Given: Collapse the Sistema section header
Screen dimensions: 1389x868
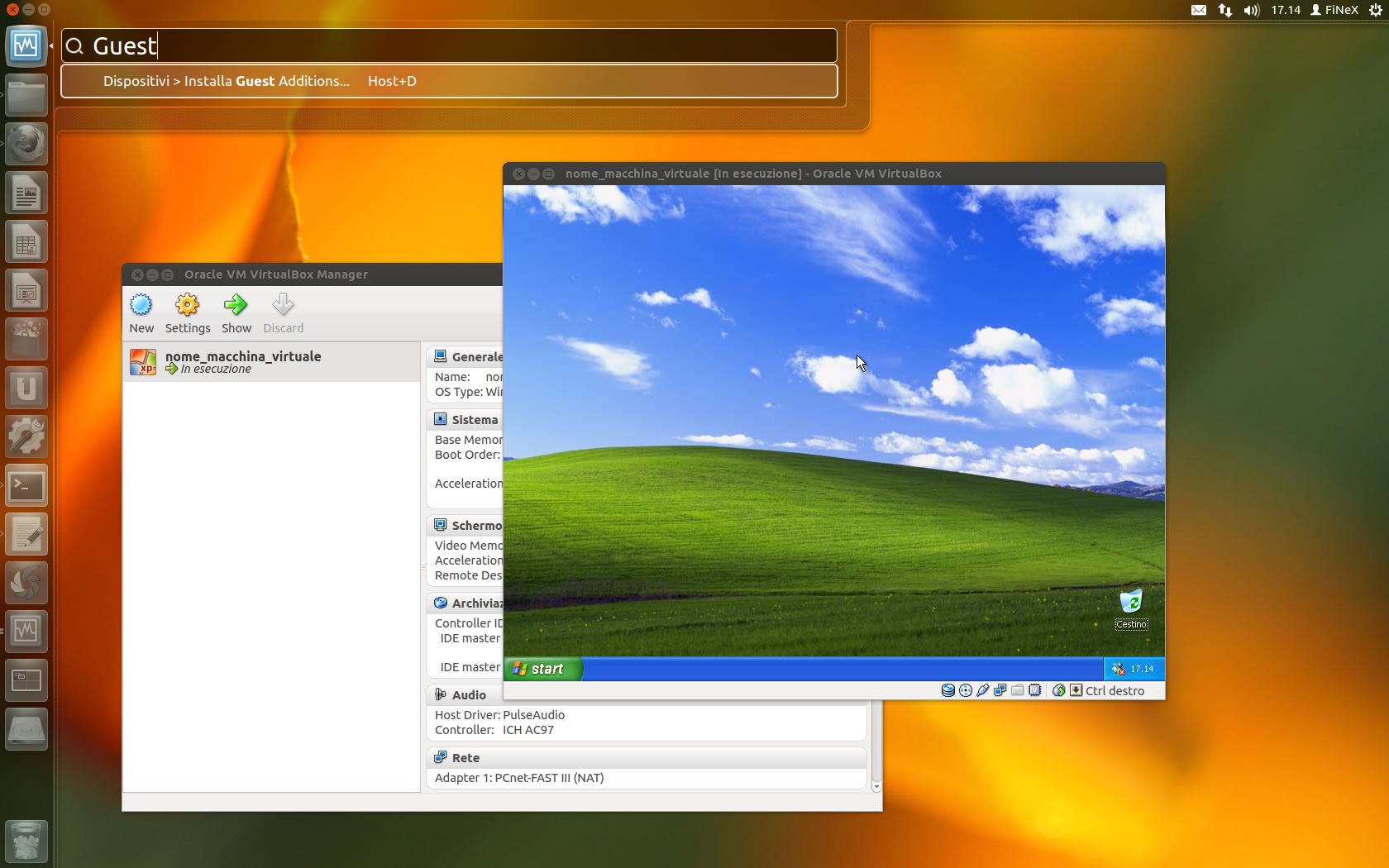Looking at the screenshot, I should (x=466, y=419).
